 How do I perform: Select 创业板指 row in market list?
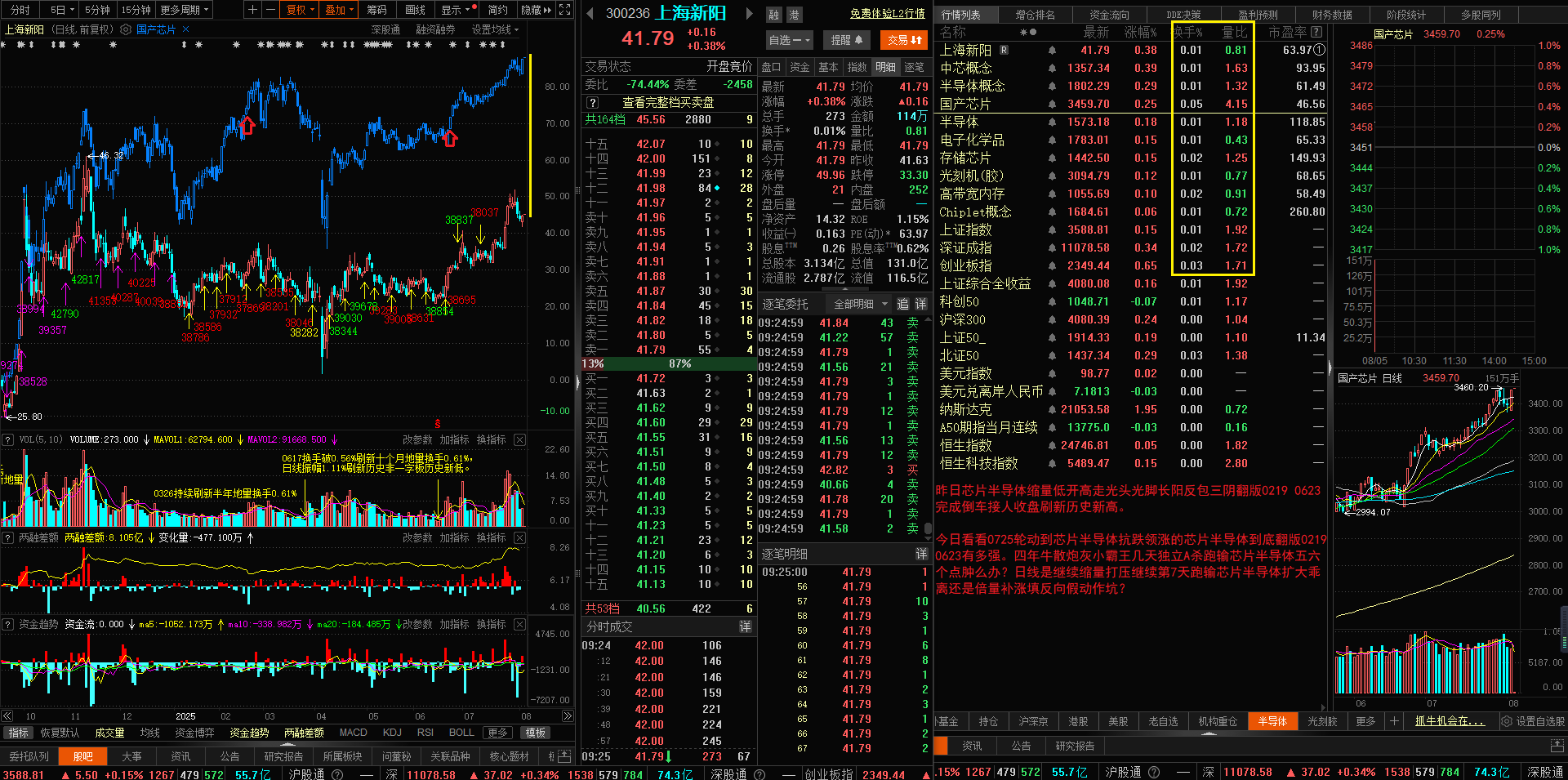(x=1131, y=265)
